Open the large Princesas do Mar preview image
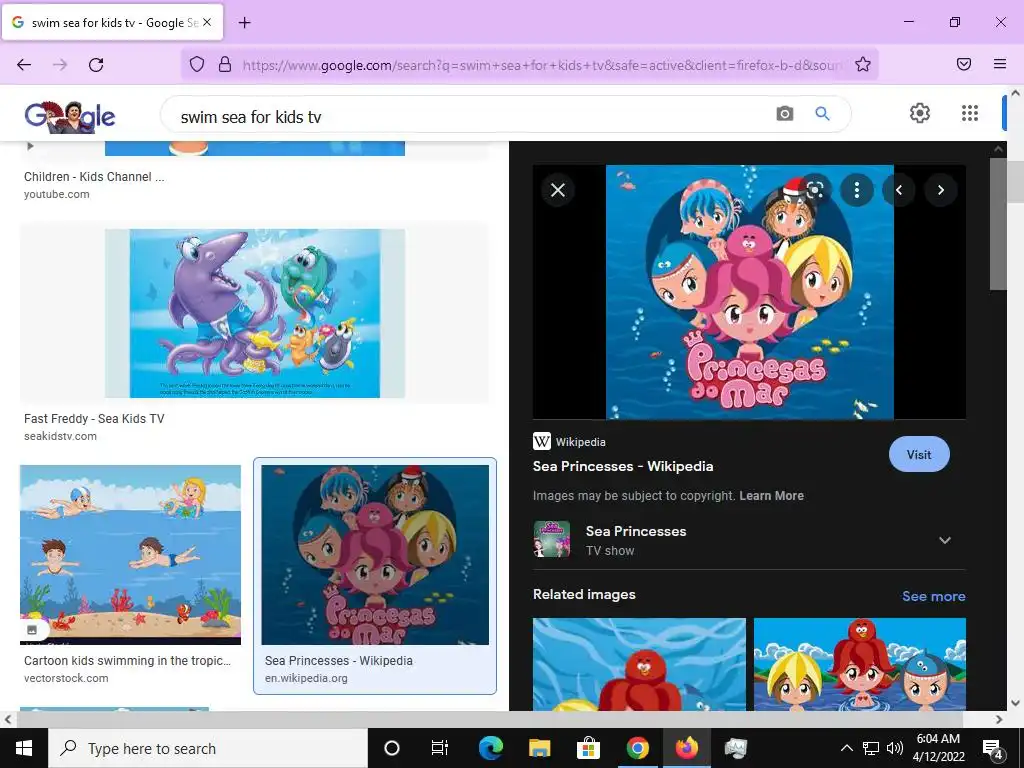Image resolution: width=1024 pixels, height=768 pixels. [x=750, y=292]
